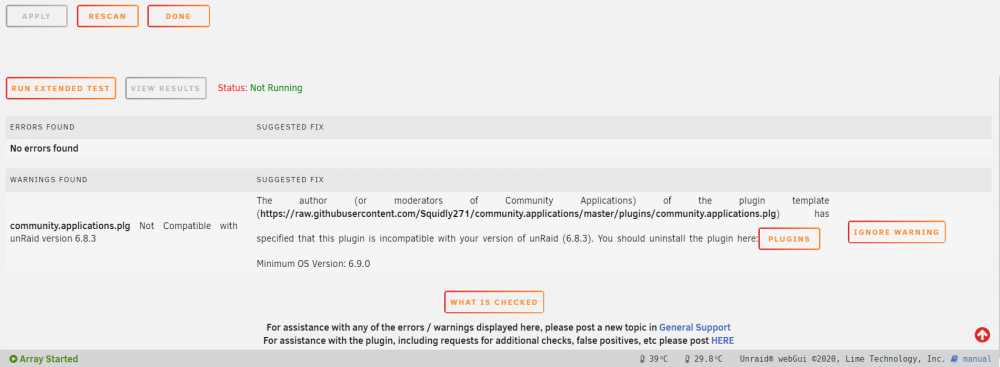
Task: Open the manual link in footer
Action: [976, 359]
